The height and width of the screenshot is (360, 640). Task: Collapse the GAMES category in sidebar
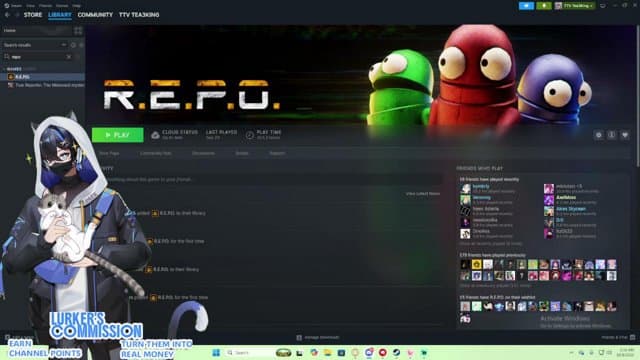click(x=14, y=69)
